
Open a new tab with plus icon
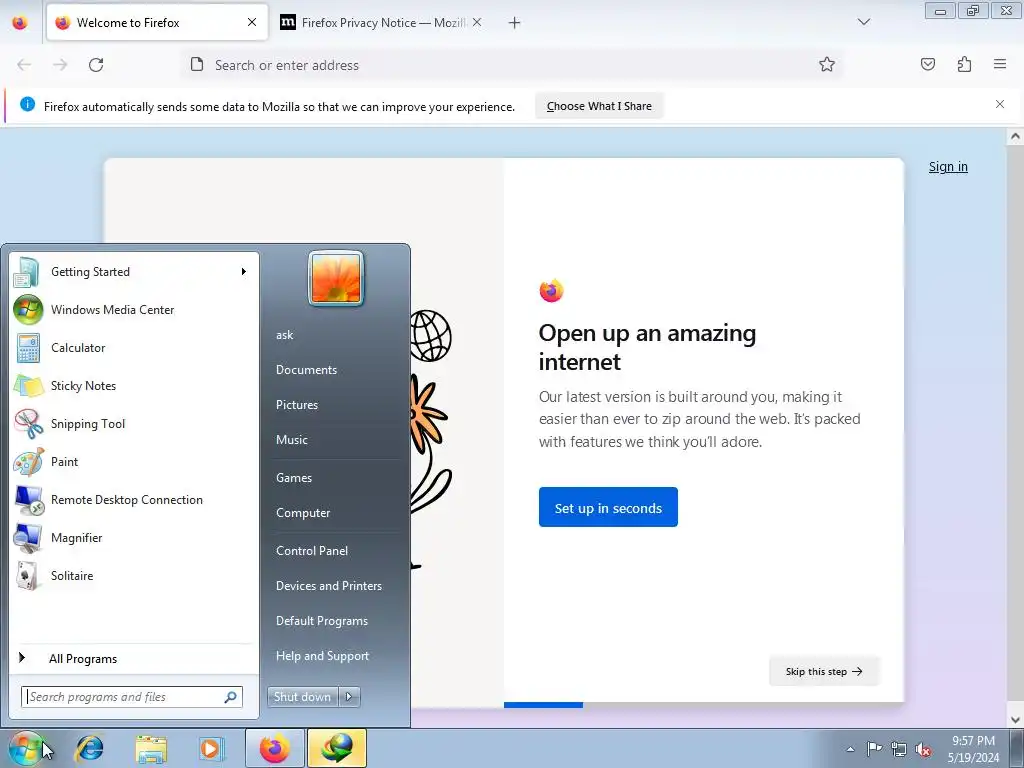coord(515,23)
